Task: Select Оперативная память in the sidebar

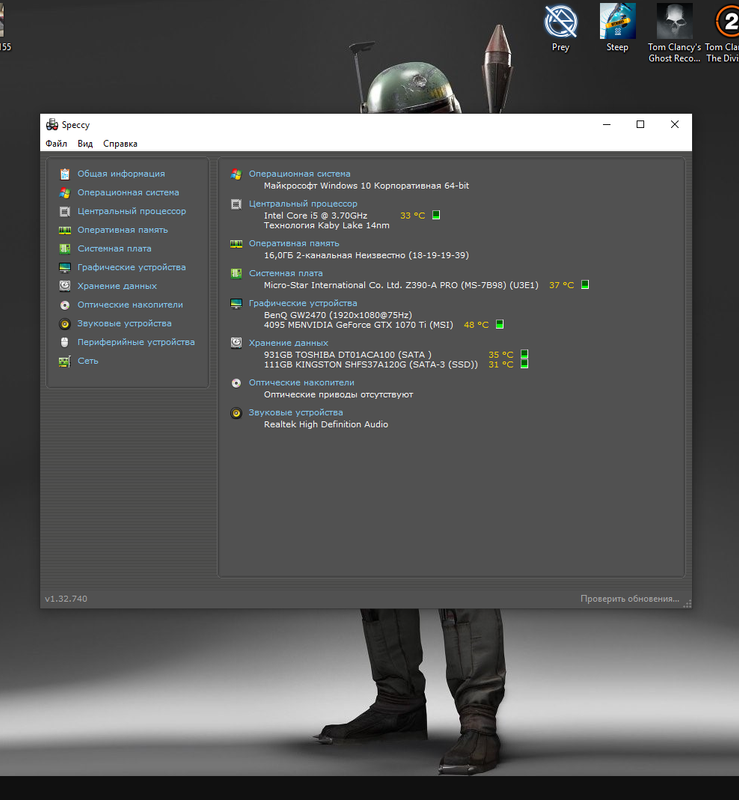Action: pos(122,230)
